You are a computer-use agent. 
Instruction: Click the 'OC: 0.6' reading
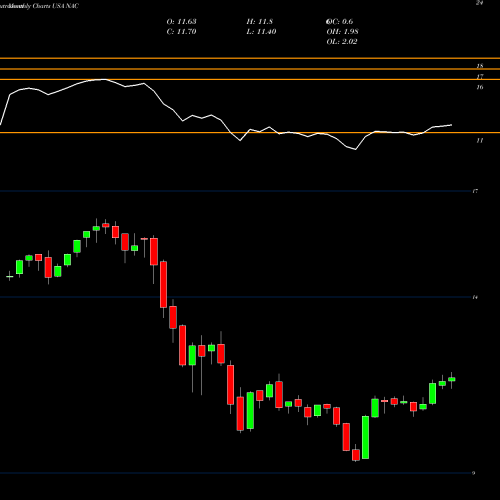pos(339,22)
